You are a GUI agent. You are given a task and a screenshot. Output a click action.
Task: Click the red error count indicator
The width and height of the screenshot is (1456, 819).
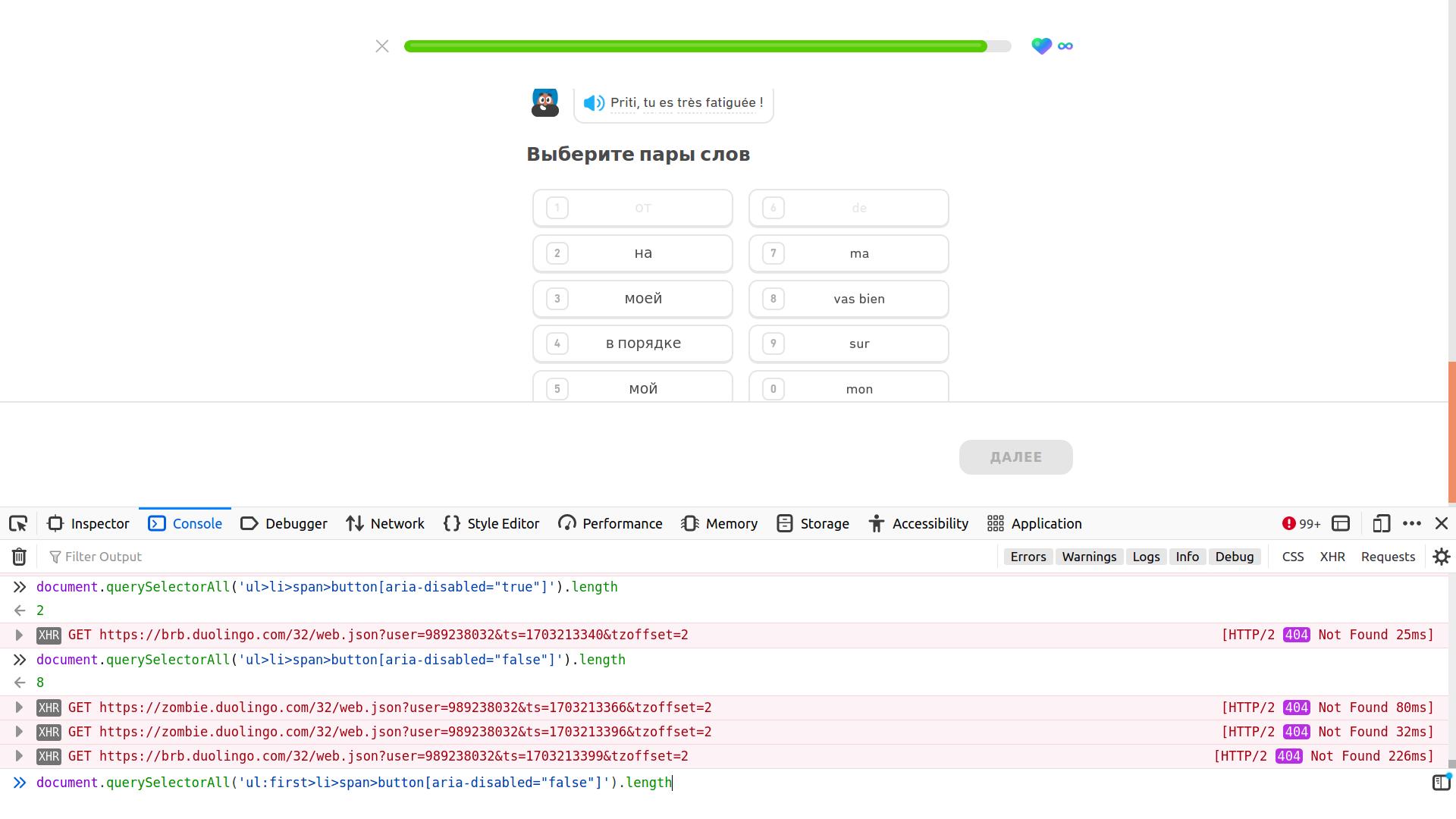1301,523
